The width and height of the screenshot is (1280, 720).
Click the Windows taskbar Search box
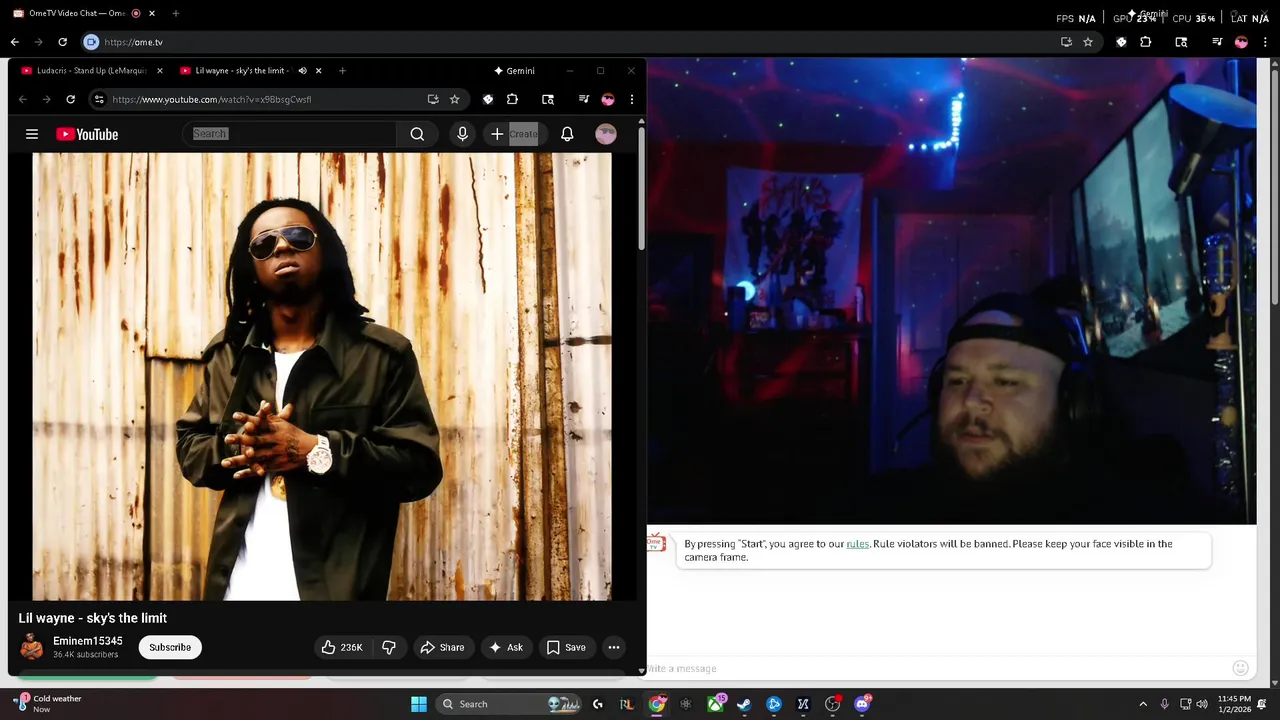[x=511, y=704]
